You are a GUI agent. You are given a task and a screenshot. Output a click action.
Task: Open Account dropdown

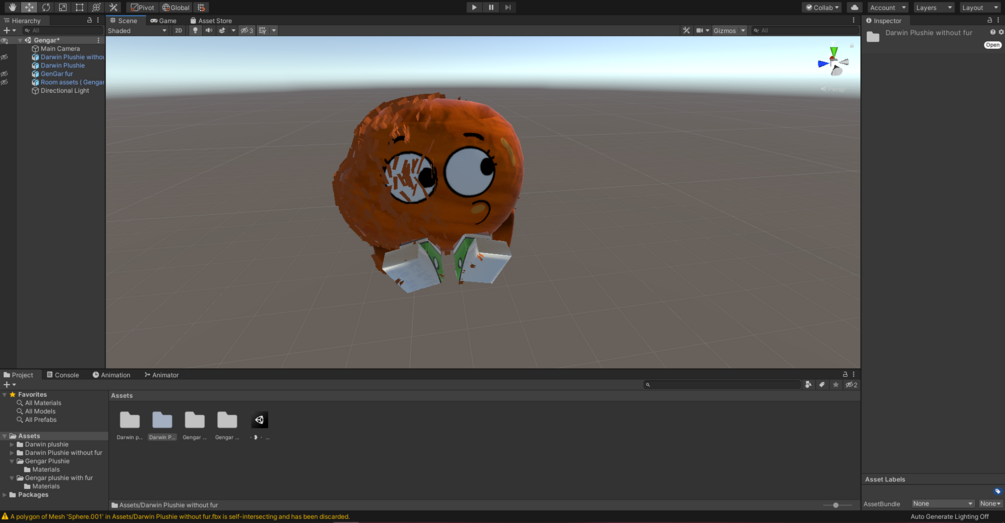click(x=888, y=7)
